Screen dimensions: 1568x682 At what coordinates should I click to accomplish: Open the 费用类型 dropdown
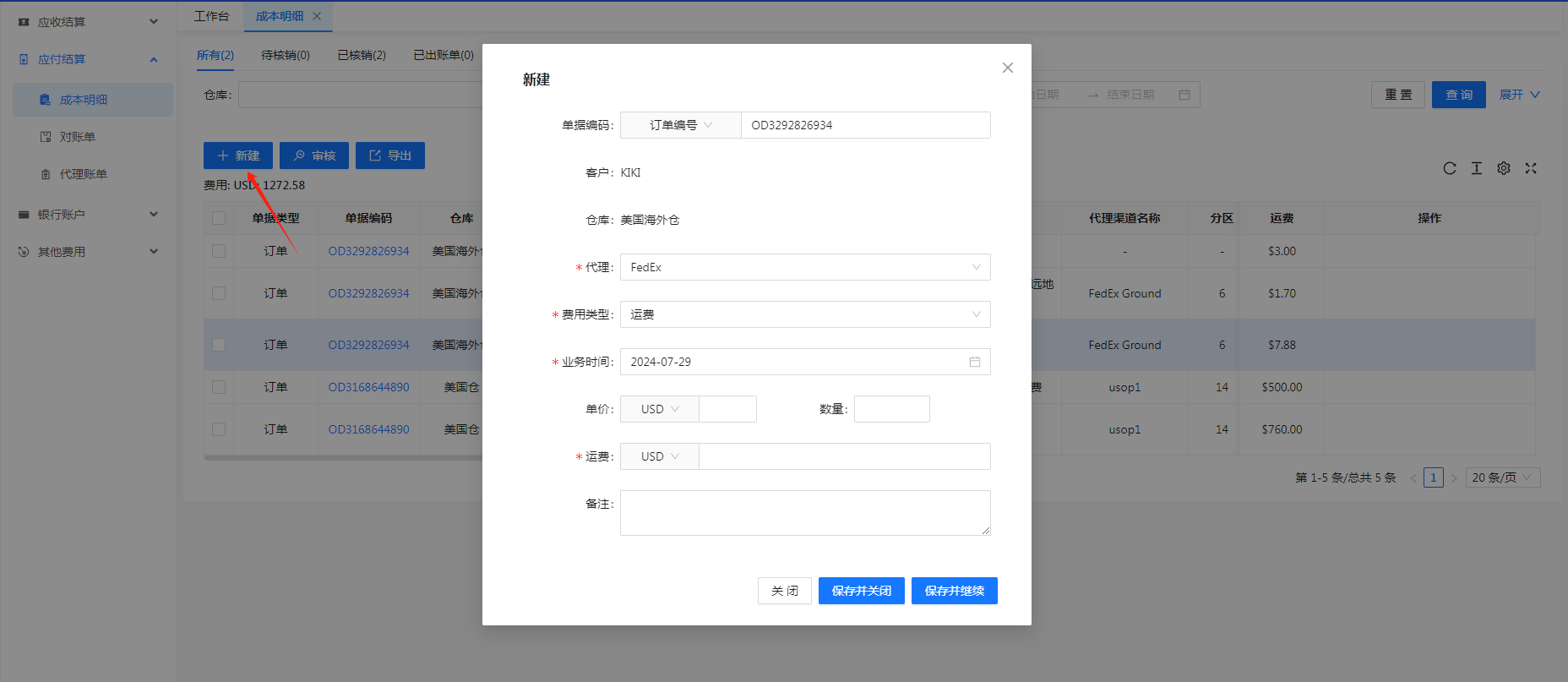(x=804, y=314)
